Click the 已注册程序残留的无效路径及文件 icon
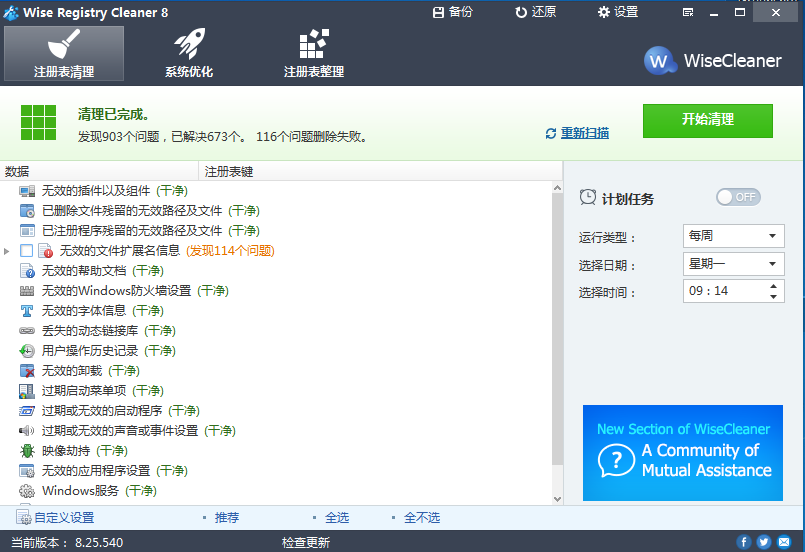805x552 pixels. tap(27, 231)
